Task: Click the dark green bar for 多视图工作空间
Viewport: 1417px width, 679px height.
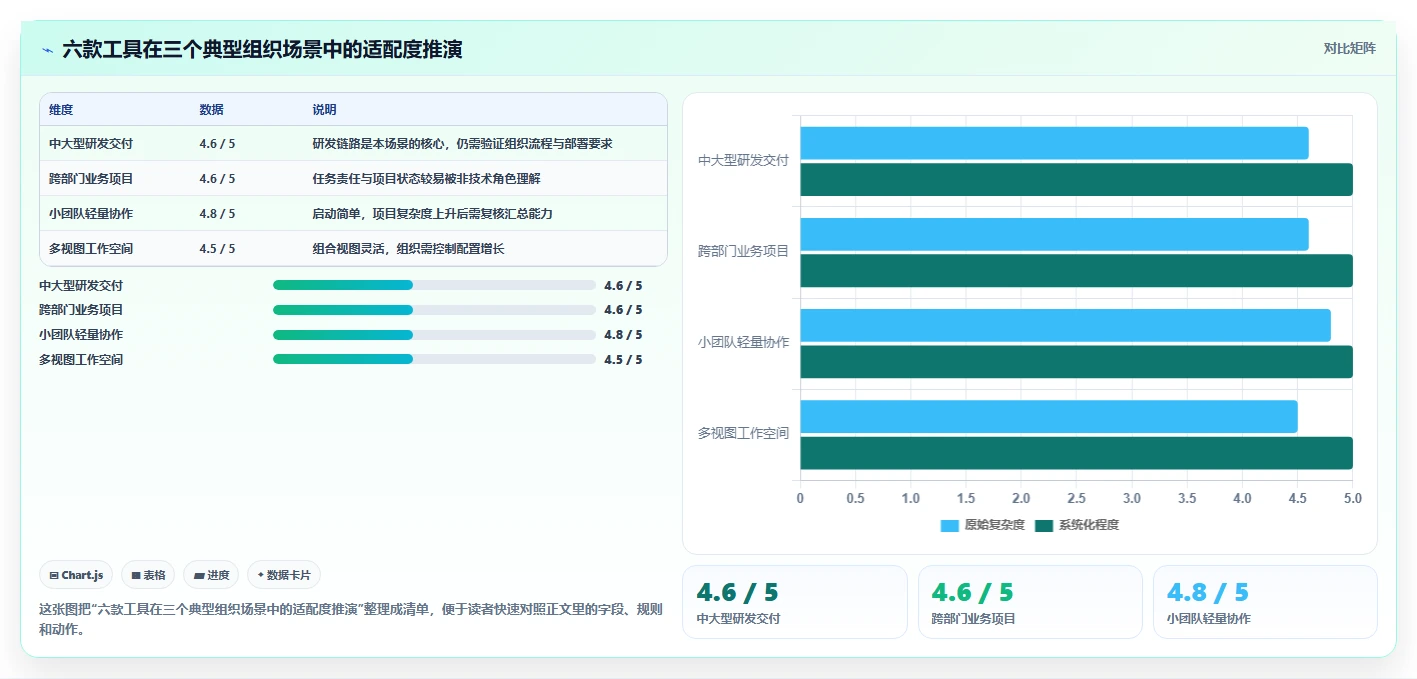Action: tap(1076, 453)
